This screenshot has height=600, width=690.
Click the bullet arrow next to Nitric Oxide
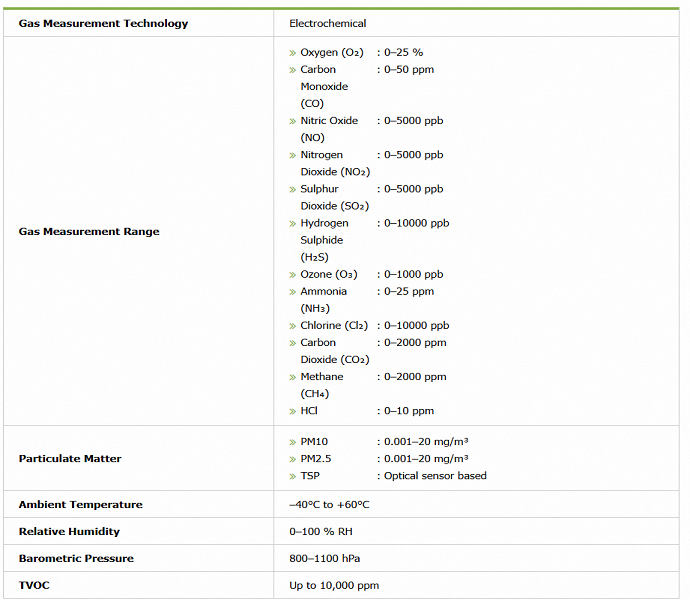click(x=293, y=121)
